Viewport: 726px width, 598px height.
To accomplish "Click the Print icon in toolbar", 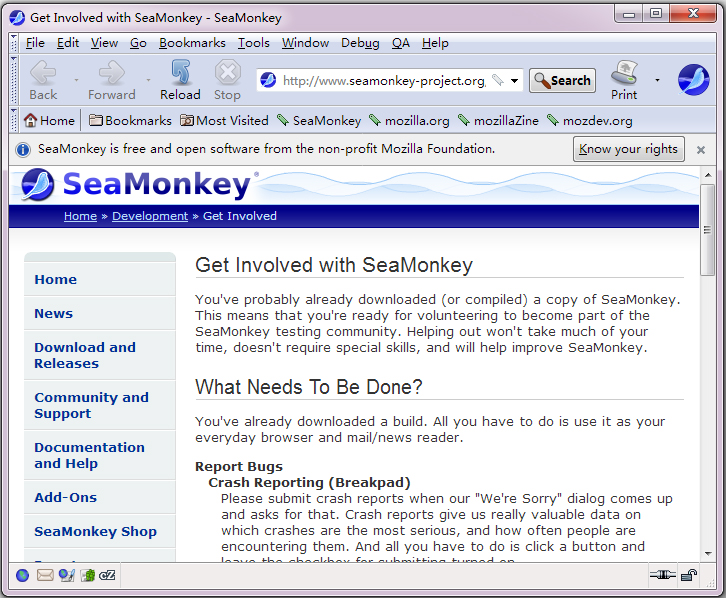I will (624, 80).
